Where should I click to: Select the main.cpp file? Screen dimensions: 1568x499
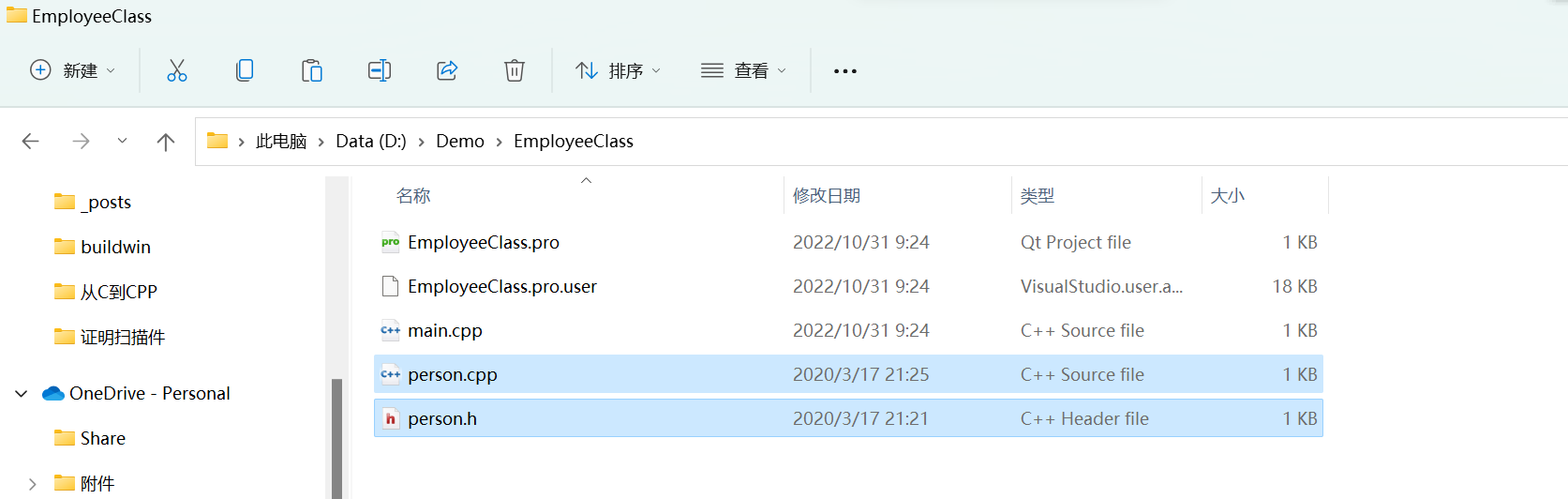coord(848,330)
